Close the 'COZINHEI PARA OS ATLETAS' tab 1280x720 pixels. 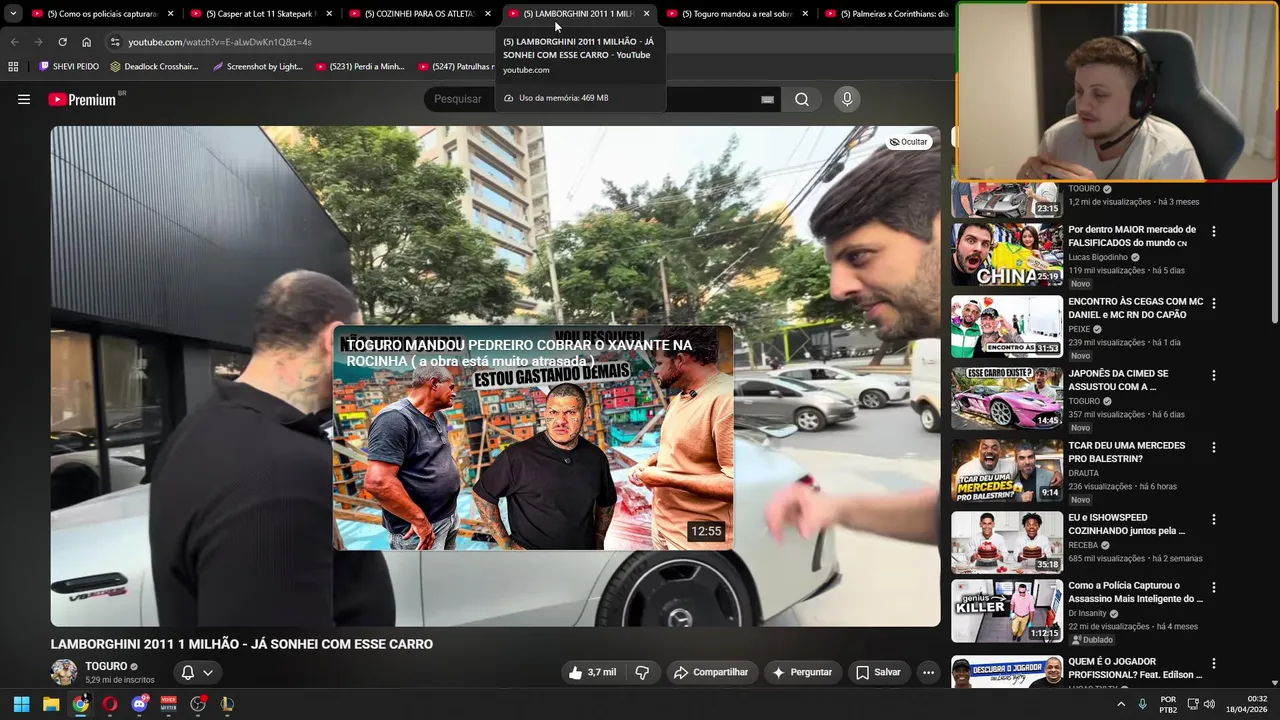click(488, 14)
